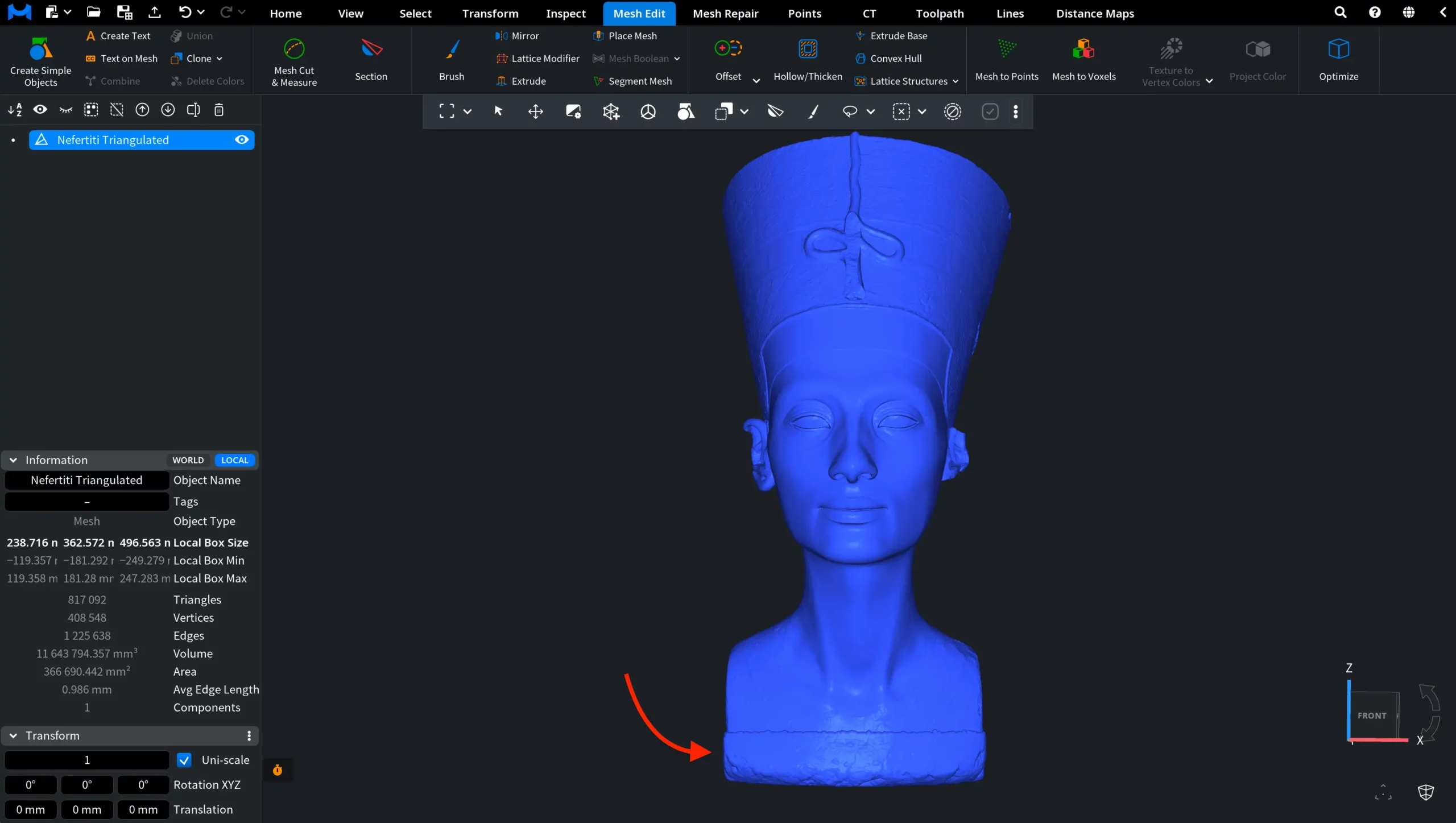Open viewport toolbar overflow menu

pyautogui.click(x=1016, y=111)
